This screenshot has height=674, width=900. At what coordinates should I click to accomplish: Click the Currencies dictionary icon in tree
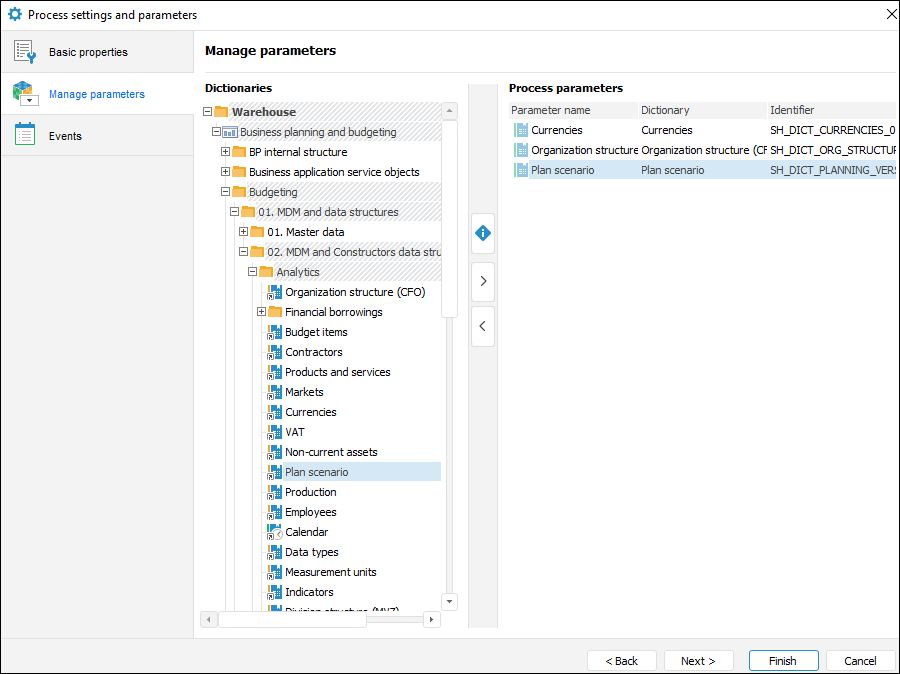[275, 412]
